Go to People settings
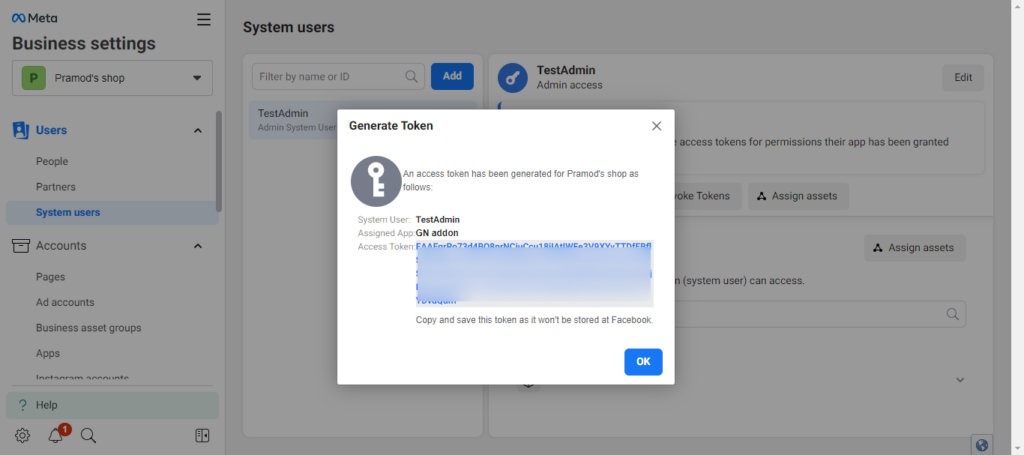1024x455 pixels. [52, 161]
